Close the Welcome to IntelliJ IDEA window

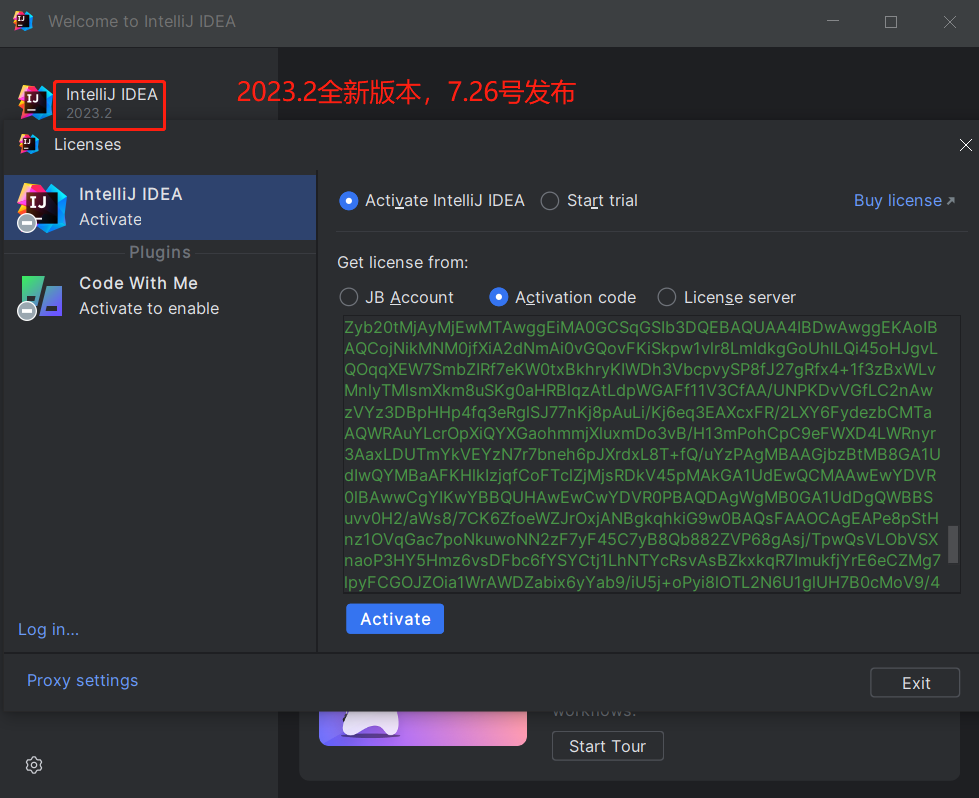click(950, 22)
